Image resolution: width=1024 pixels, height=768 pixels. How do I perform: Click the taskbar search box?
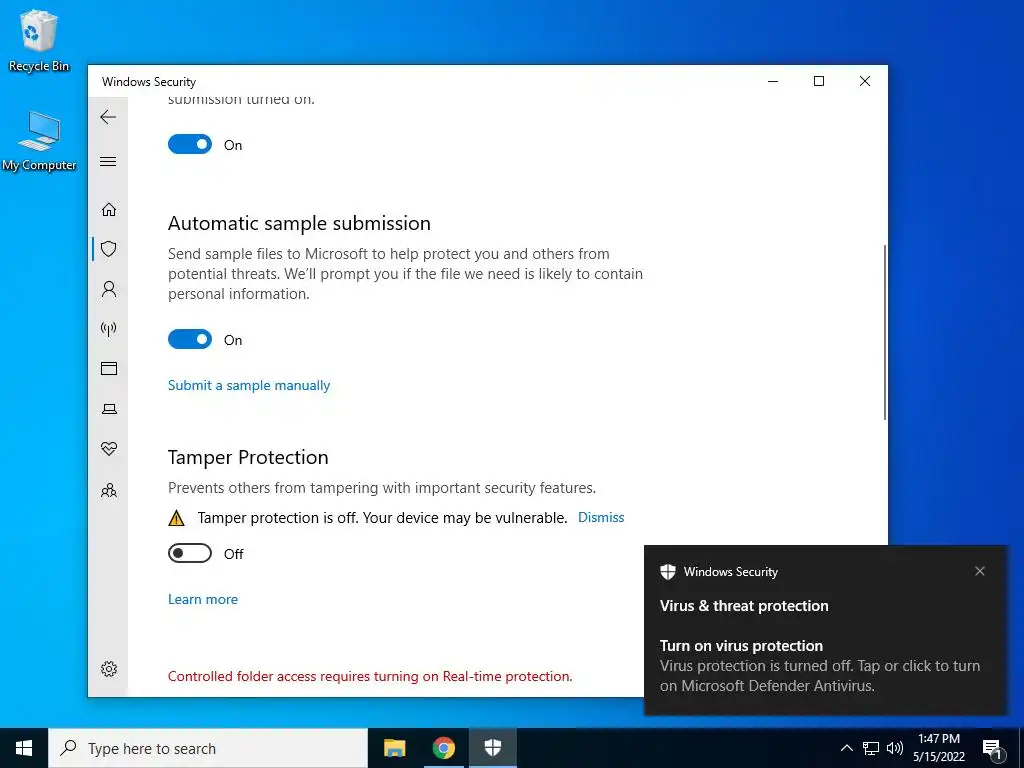[208, 748]
